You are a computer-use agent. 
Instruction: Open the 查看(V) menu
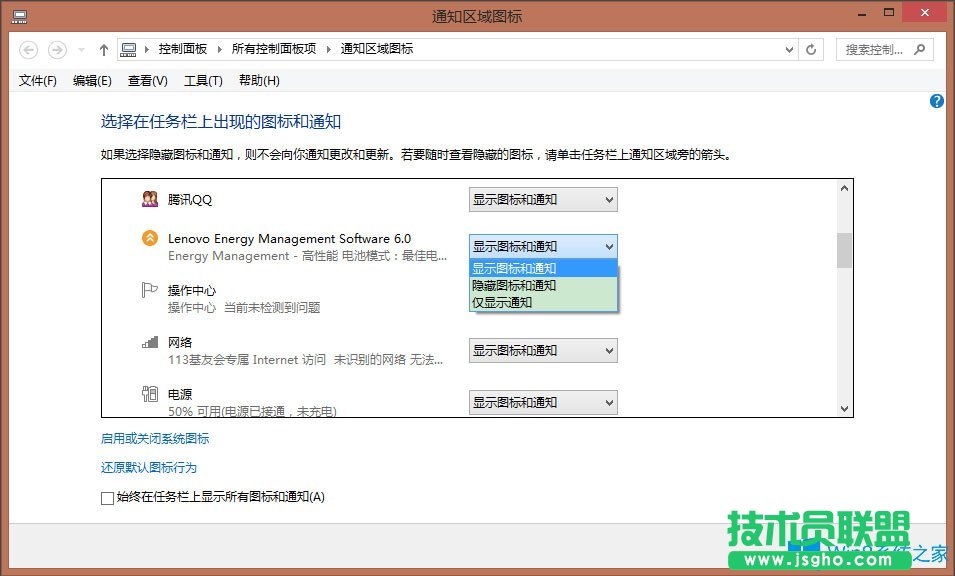(146, 80)
